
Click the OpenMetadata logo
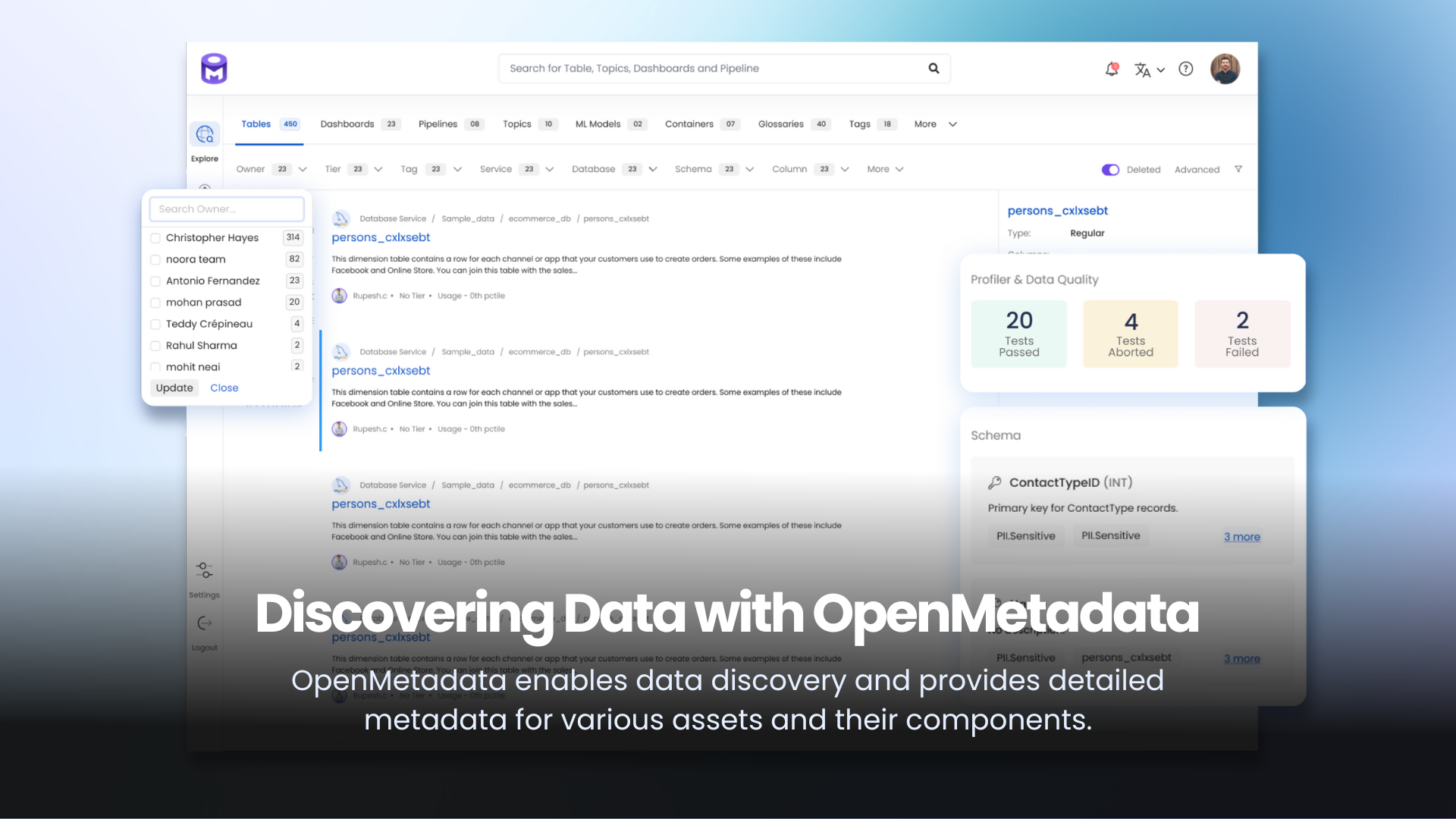[213, 68]
